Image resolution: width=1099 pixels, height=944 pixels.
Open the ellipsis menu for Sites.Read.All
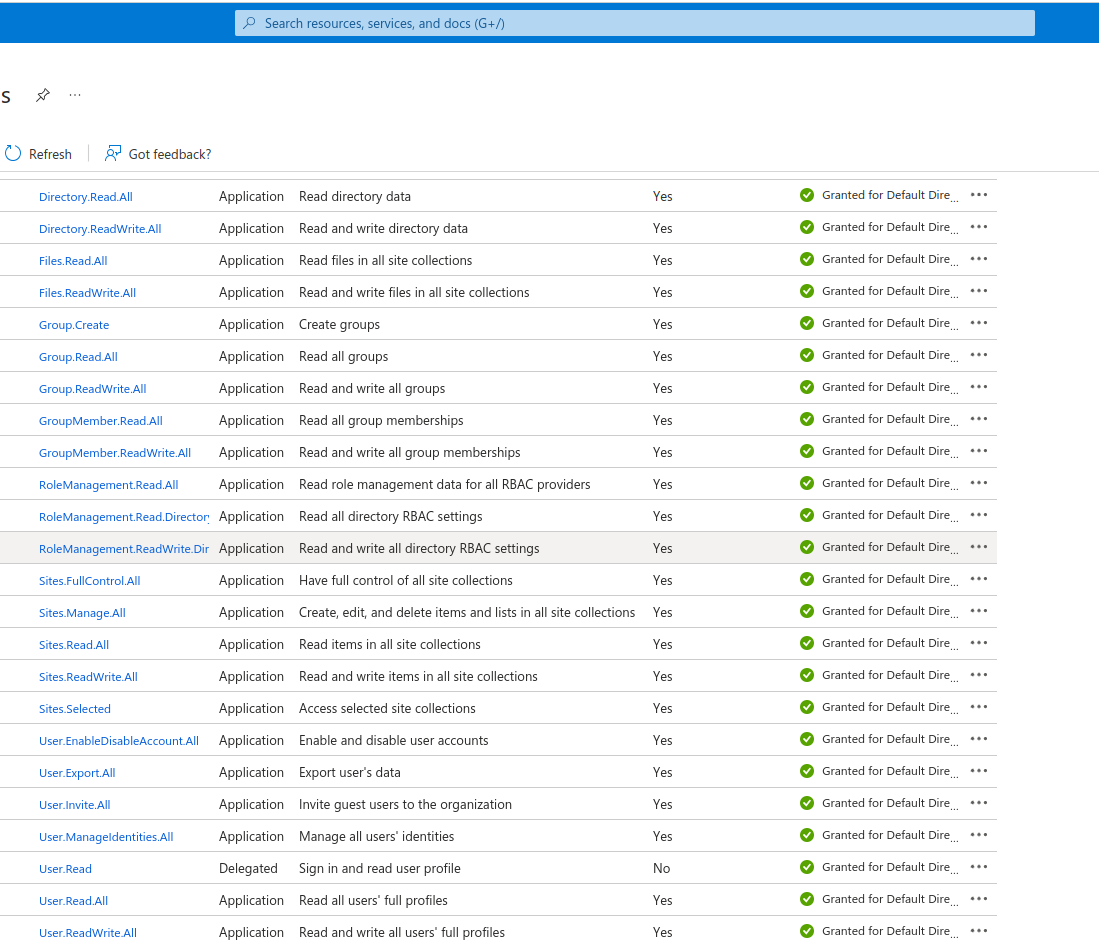pyautogui.click(x=979, y=643)
